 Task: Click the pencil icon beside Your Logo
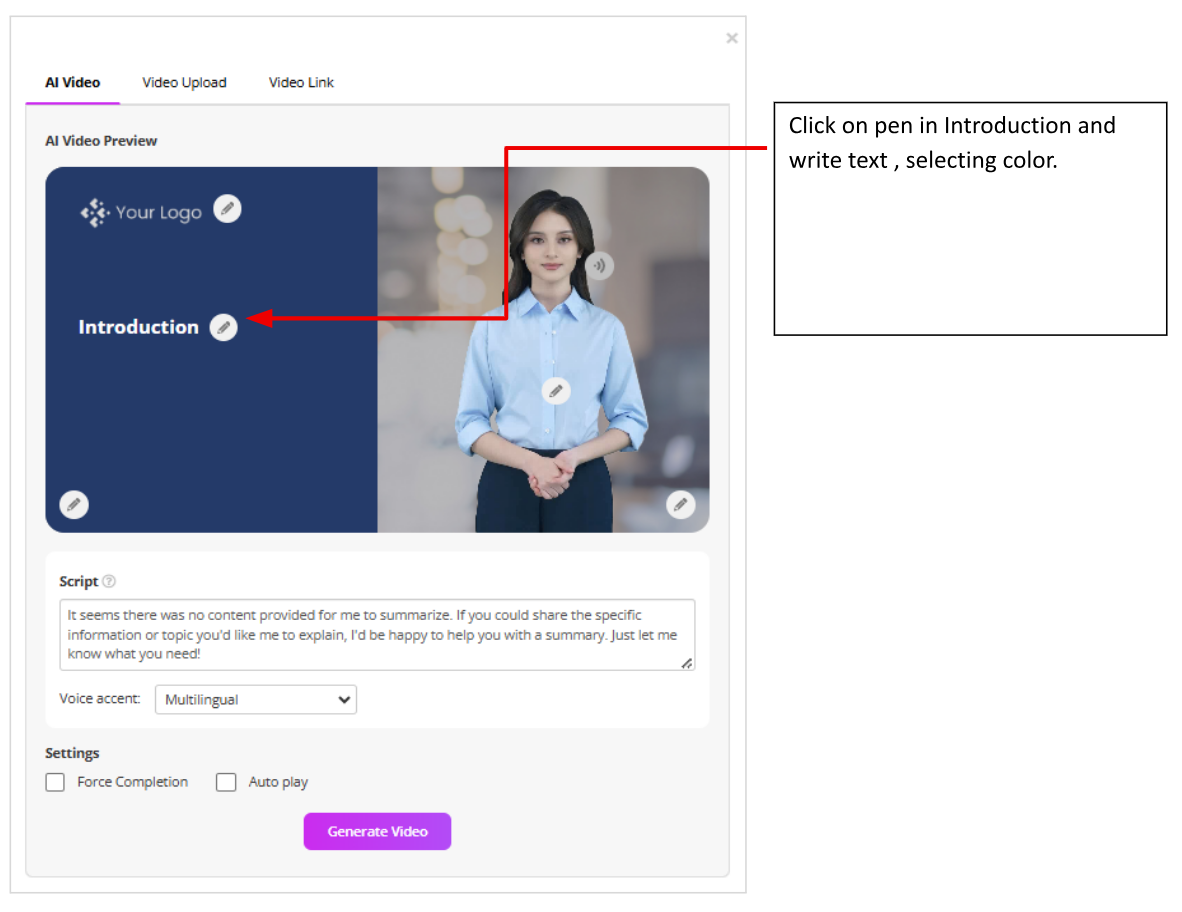[227, 209]
